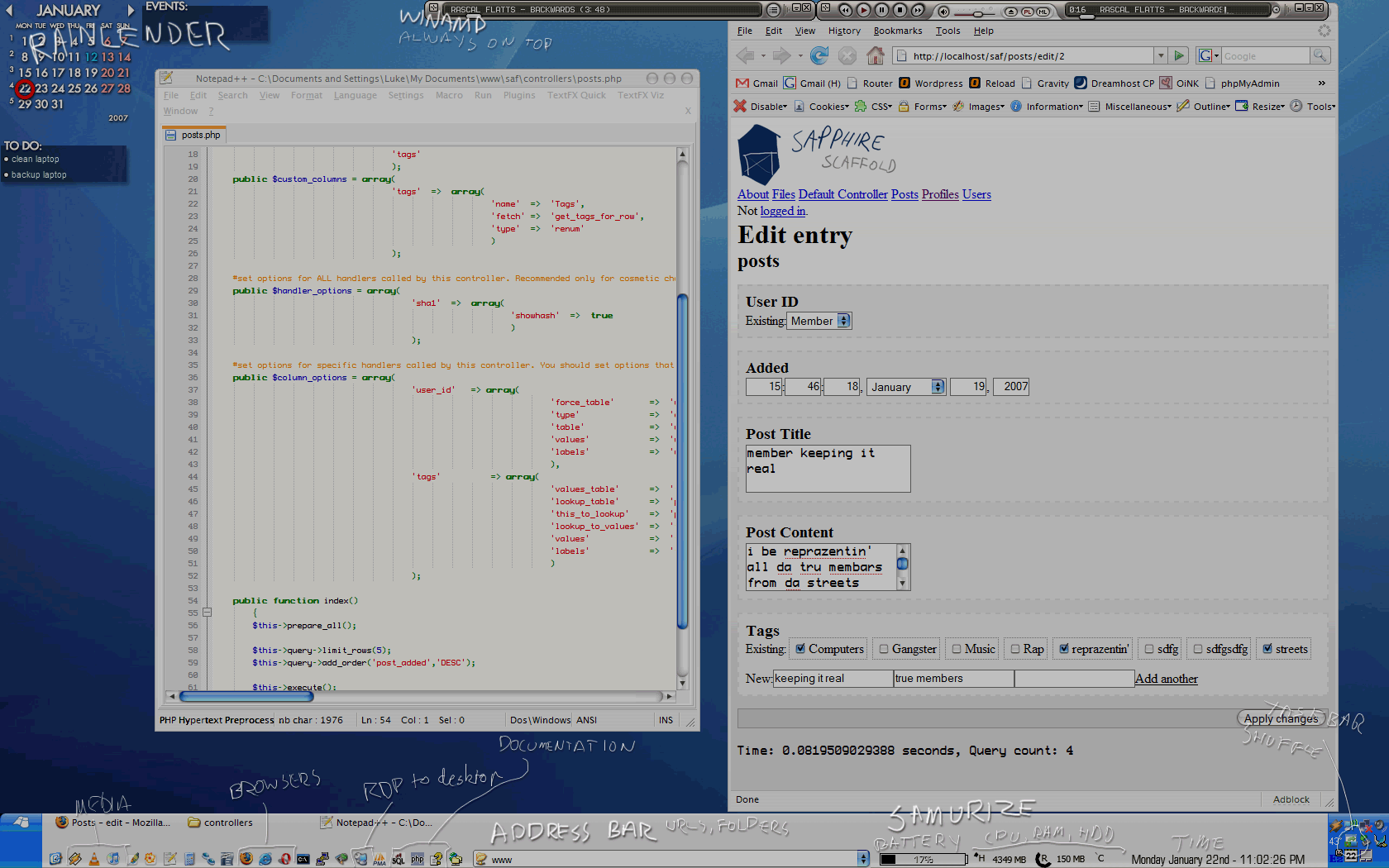The width and height of the screenshot is (1389, 868).
Task: Open the January month dropdown
Action: (906, 387)
